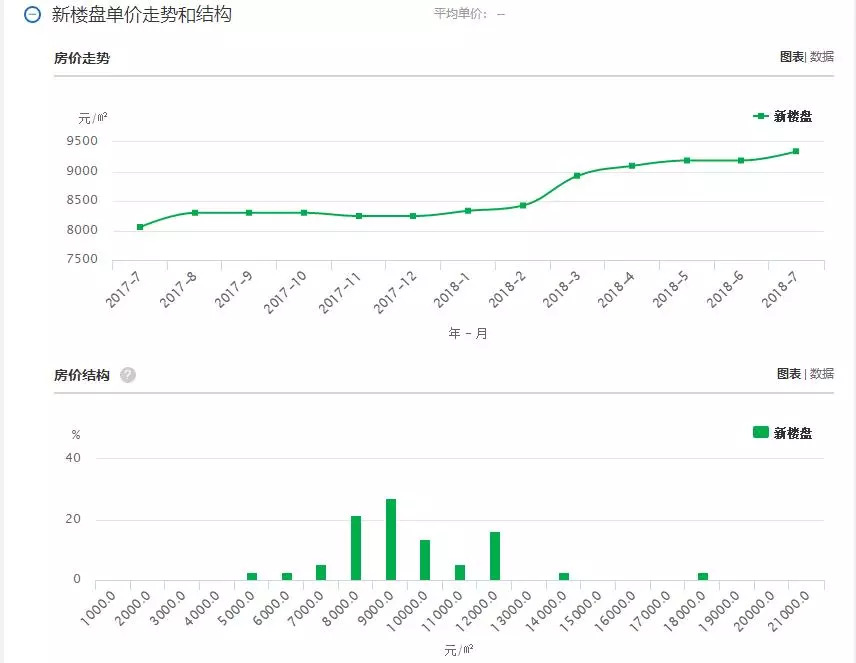
Task: Click the 2018-3 data point marker
Action: [x=577, y=176]
